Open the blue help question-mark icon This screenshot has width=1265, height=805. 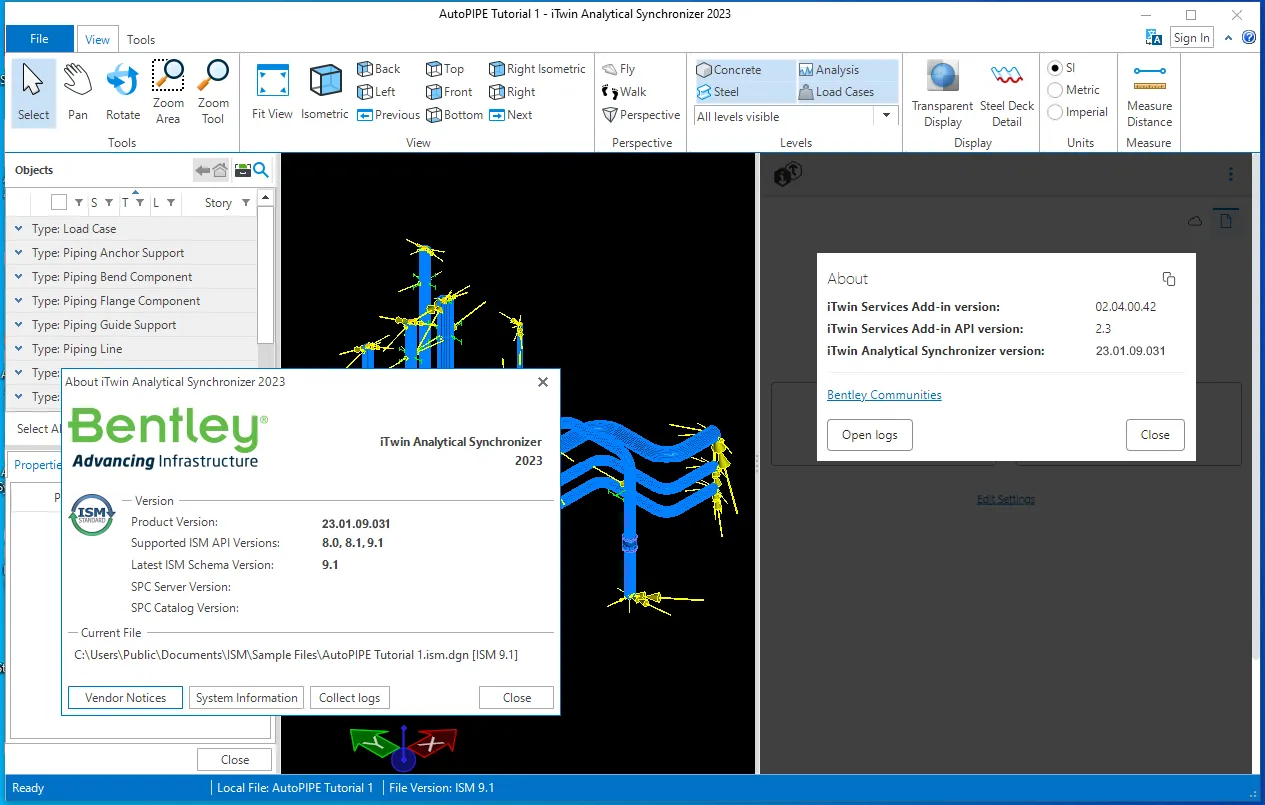1249,38
